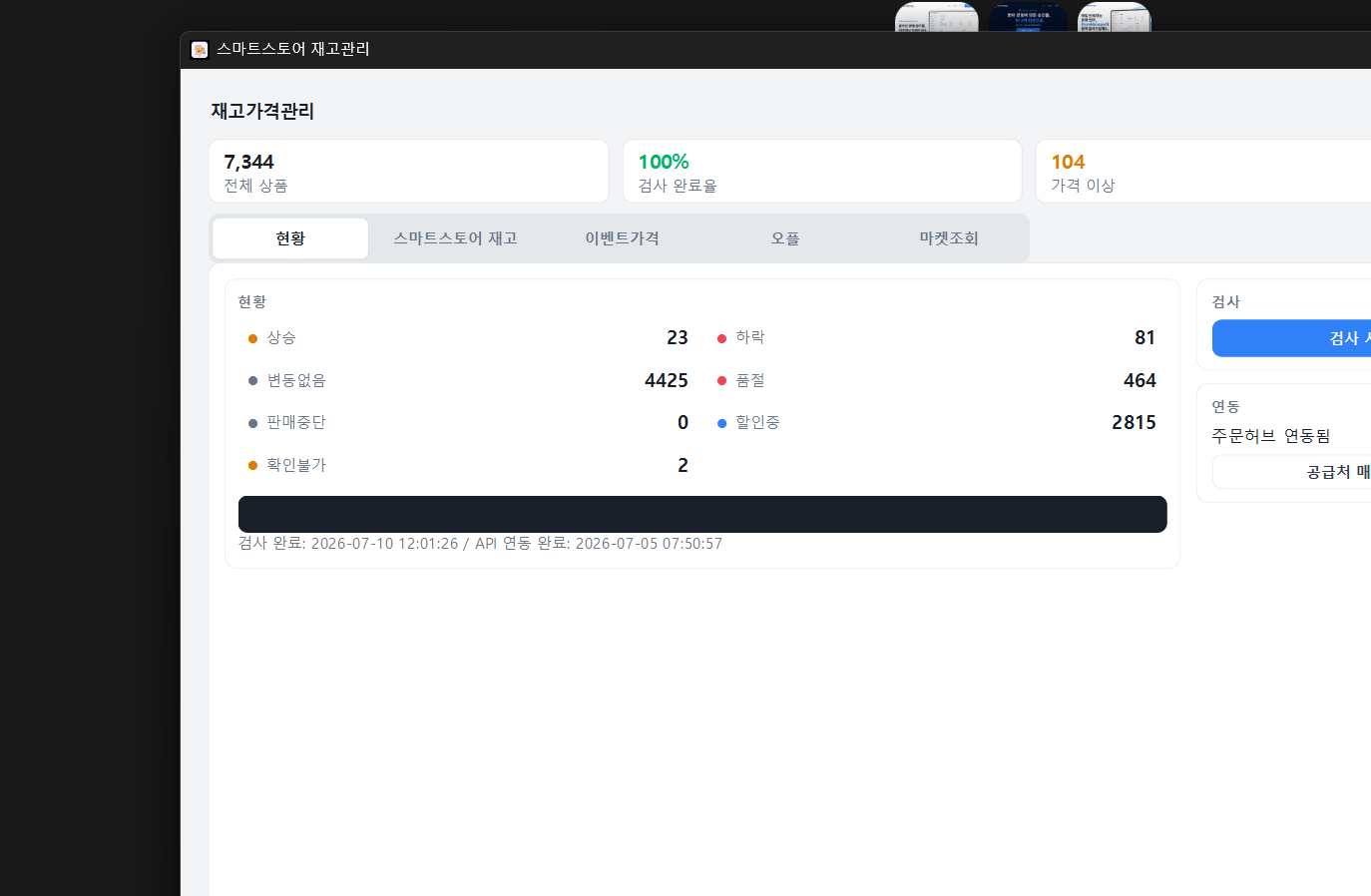This screenshot has height=896, width=1371.
Task: Click the dark progress bar under 현황
Action: (702, 514)
